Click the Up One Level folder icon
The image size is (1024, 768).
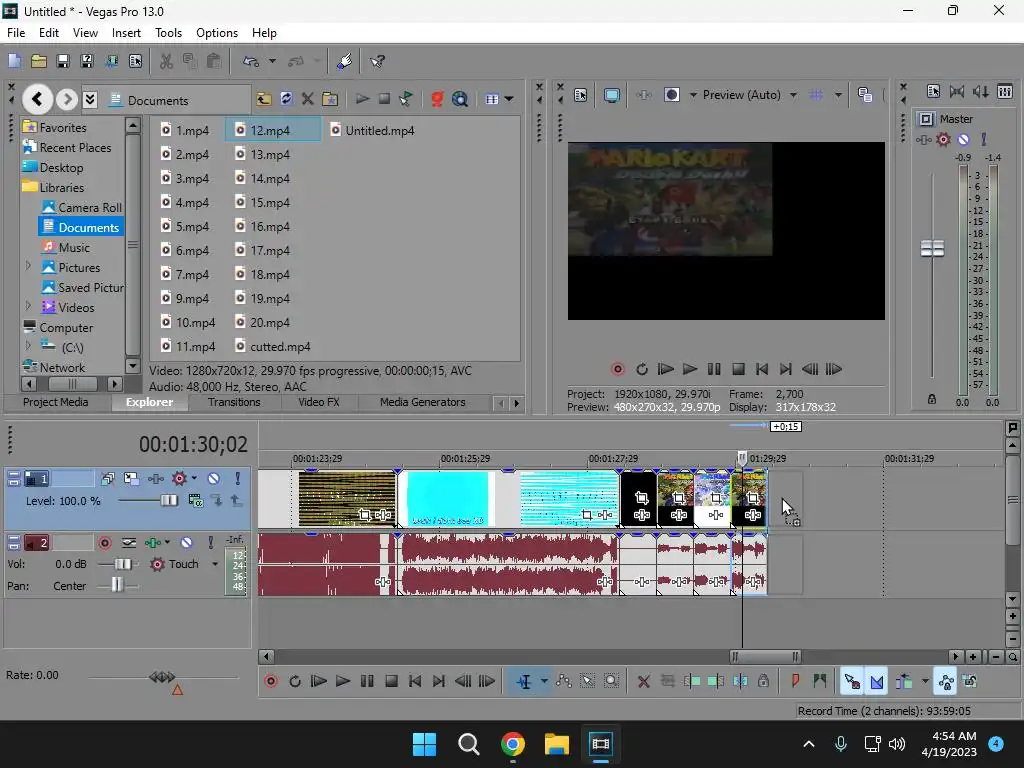[x=264, y=99]
